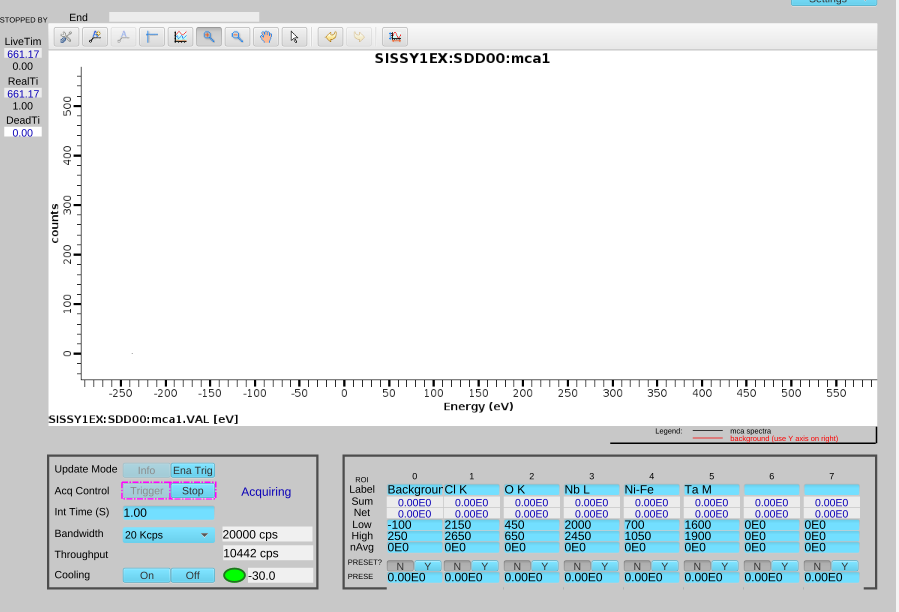Viewport: 899px width, 612px height.
Task: Click the DeadTi 0.00 readout
Action: [23, 133]
